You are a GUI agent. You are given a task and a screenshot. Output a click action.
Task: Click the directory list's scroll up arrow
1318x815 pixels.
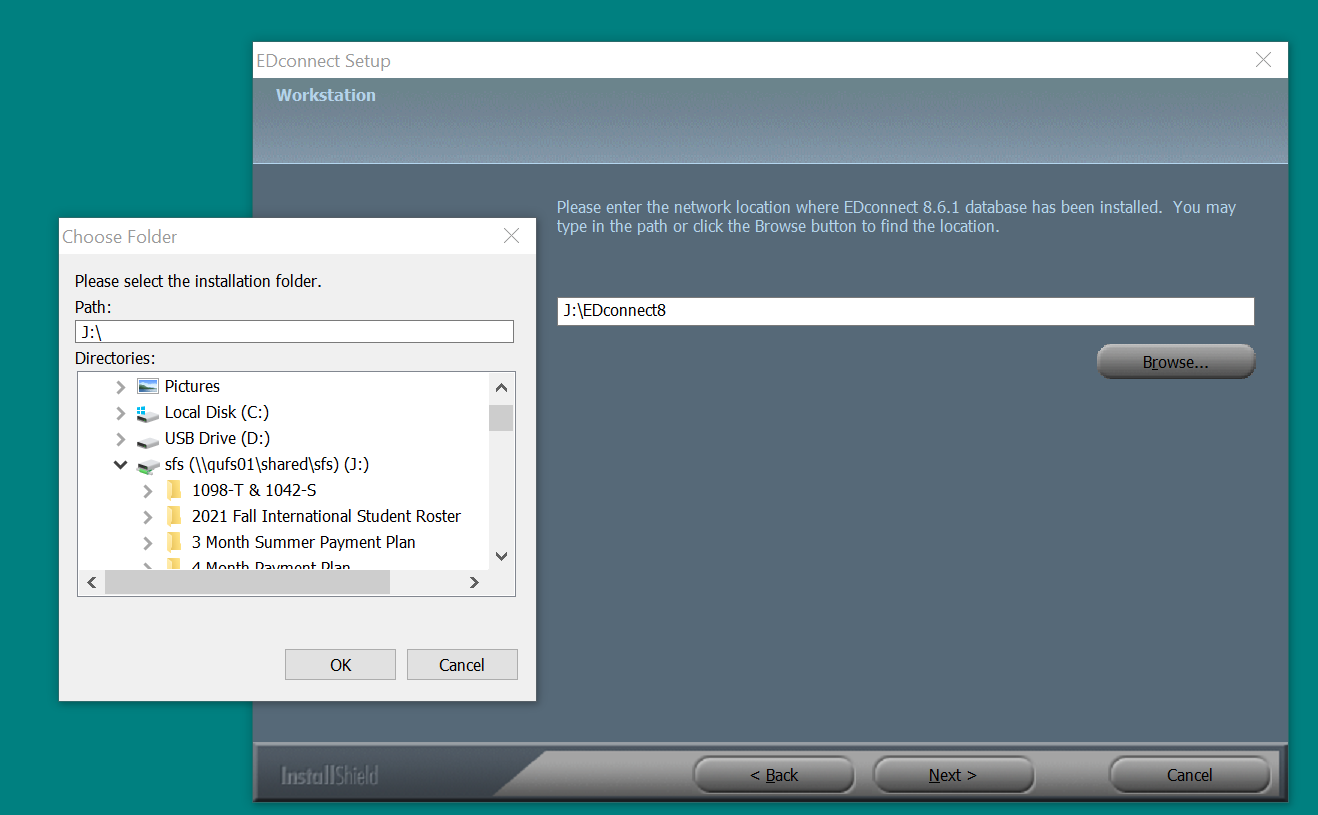coord(502,388)
